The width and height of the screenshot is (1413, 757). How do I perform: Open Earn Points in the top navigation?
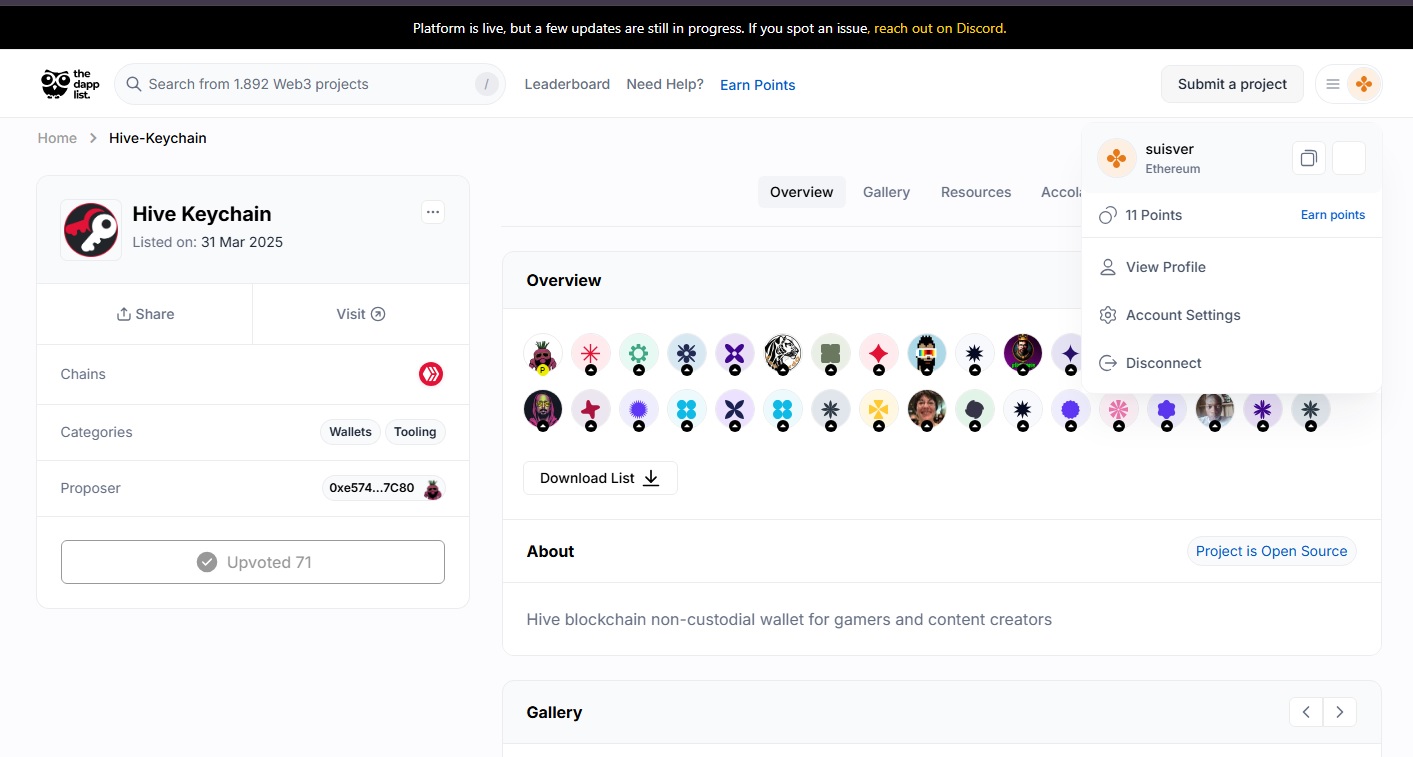click(758, 85)
